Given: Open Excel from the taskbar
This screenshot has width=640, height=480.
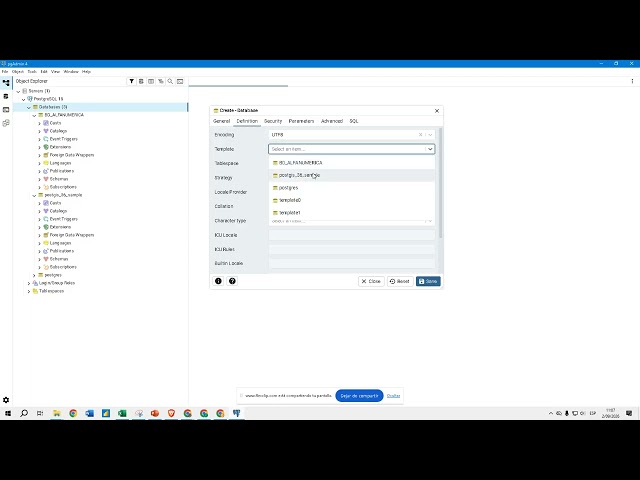Looking at the screenshot, I should pyautogui.click(x=122, y=413).
